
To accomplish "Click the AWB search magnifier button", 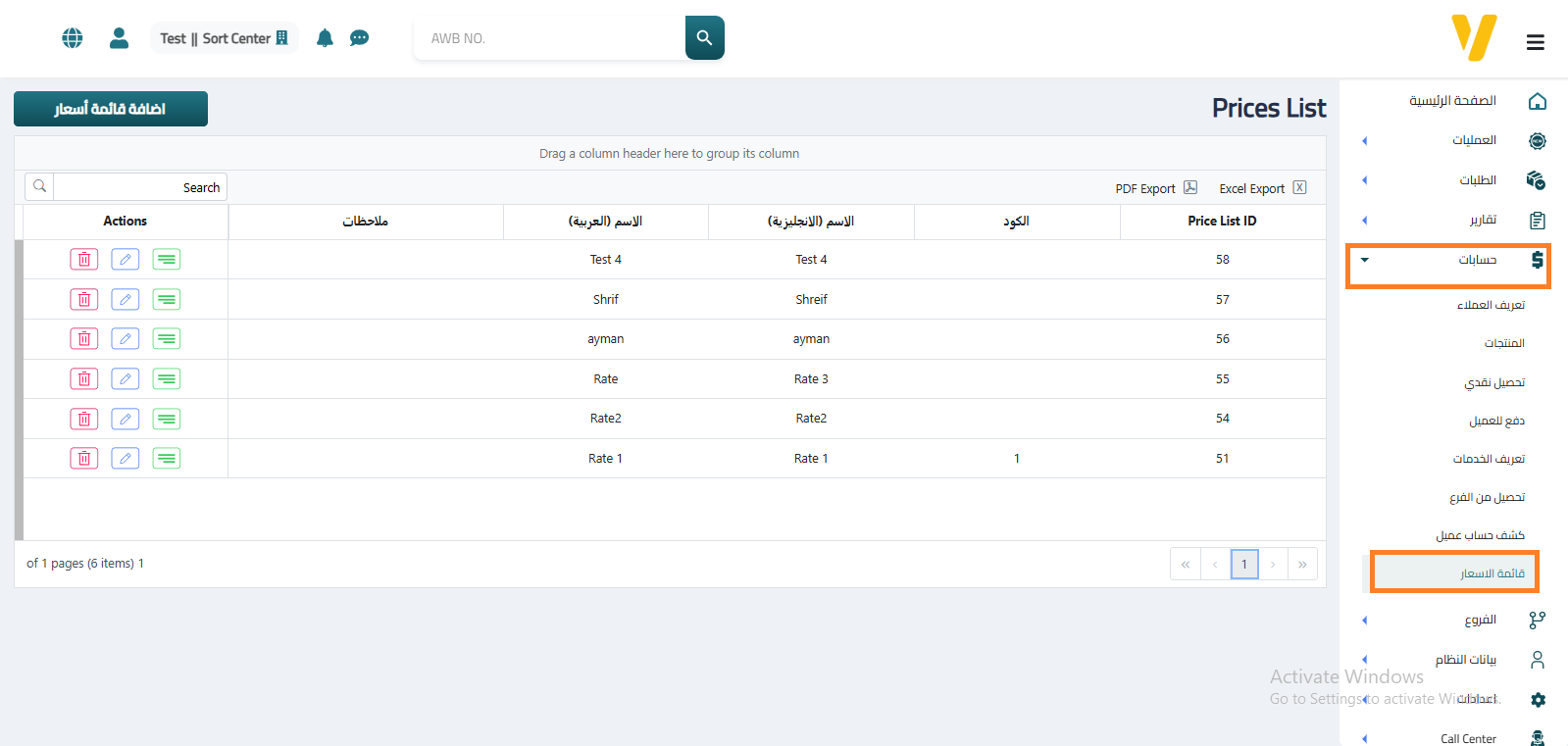I will [704, 38].
